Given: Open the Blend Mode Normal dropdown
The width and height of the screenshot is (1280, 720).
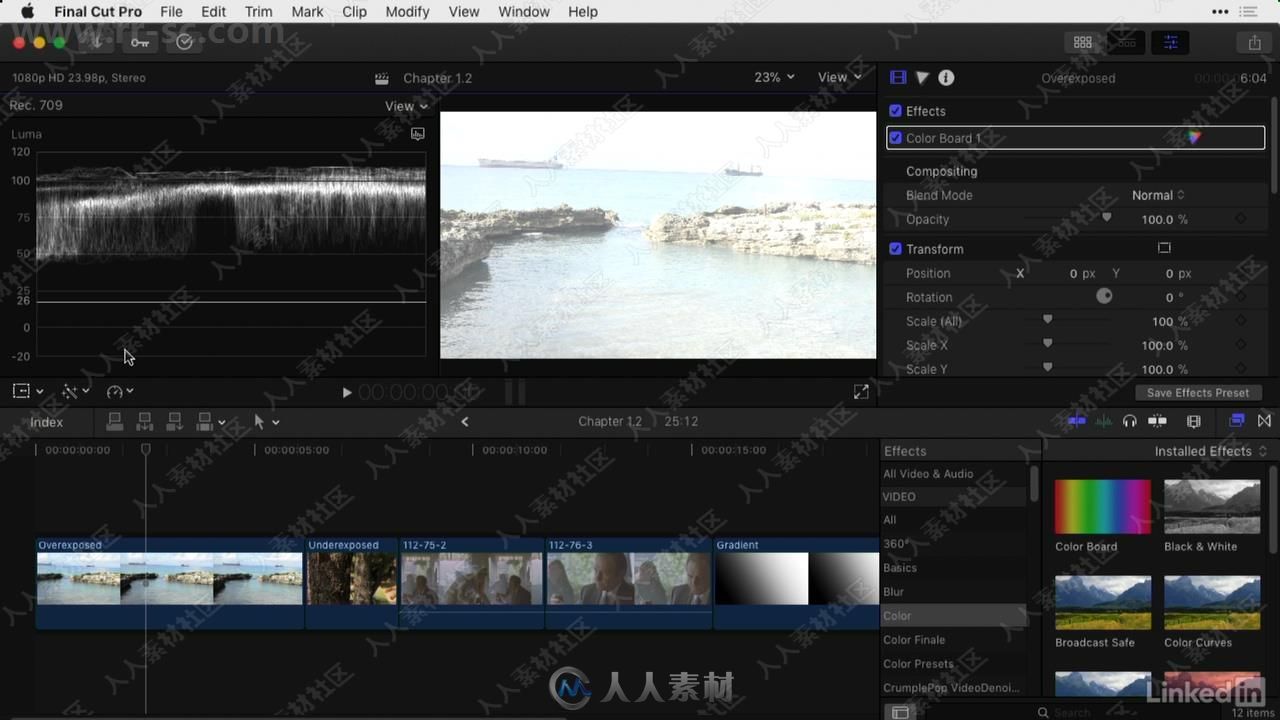Looking at the screenshot, I should pyautogui.click(x=1158, y=195).
